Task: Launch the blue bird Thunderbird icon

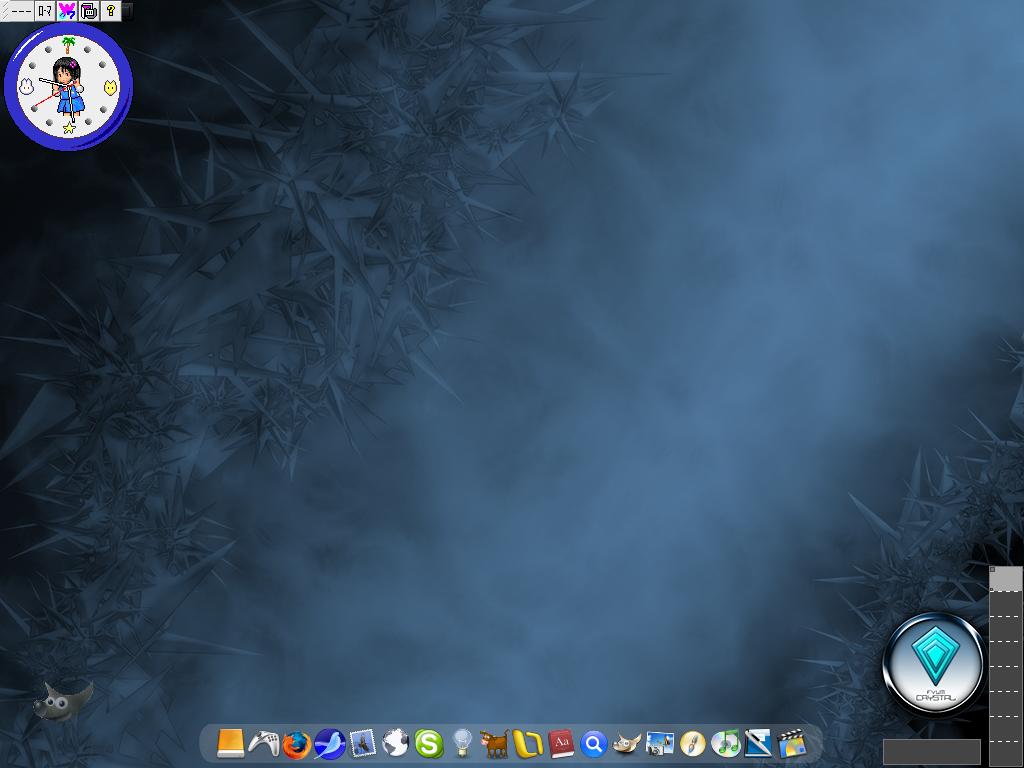Action: [x=329, y=744]
